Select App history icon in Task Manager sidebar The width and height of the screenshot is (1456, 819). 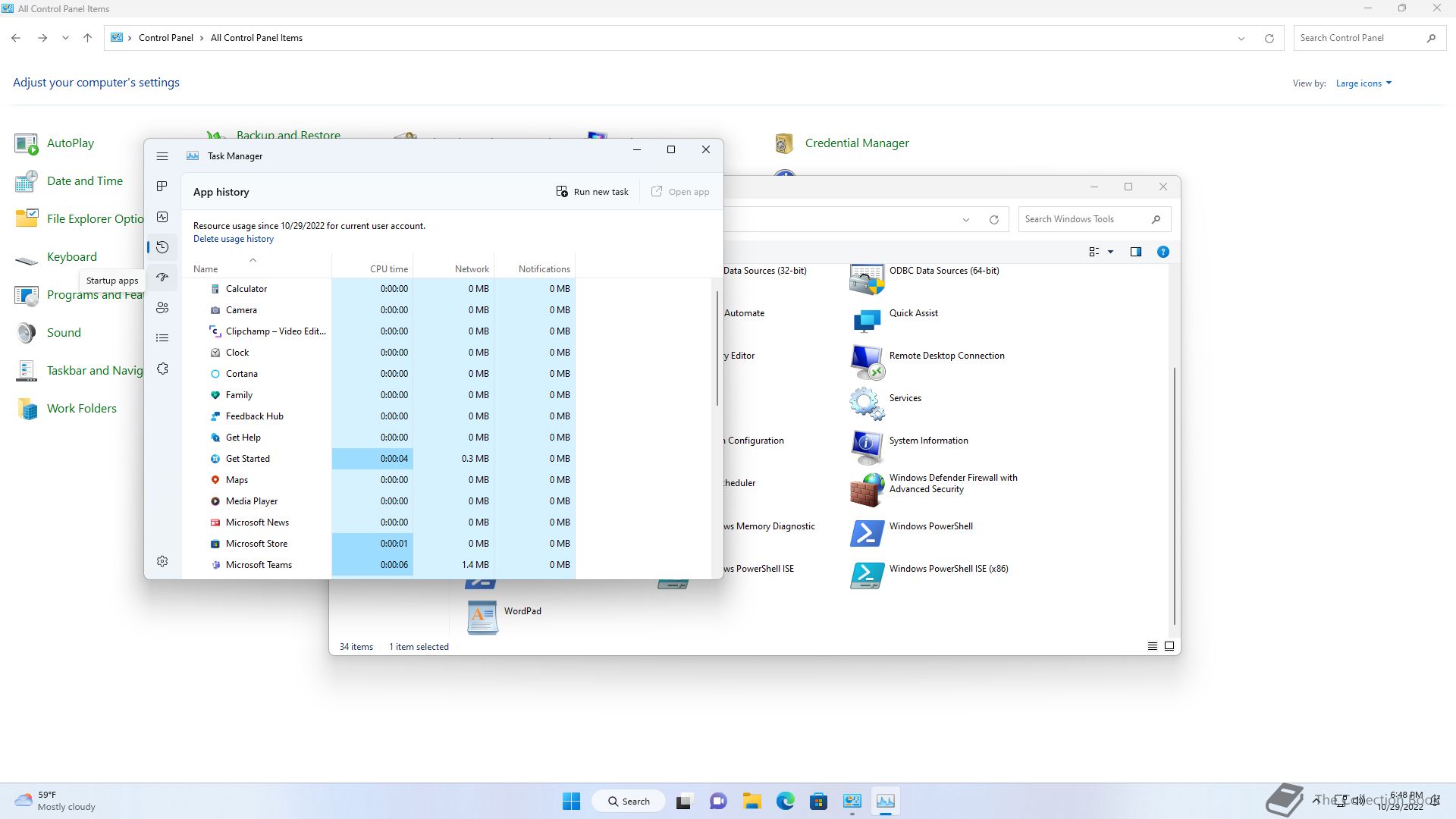162,247
